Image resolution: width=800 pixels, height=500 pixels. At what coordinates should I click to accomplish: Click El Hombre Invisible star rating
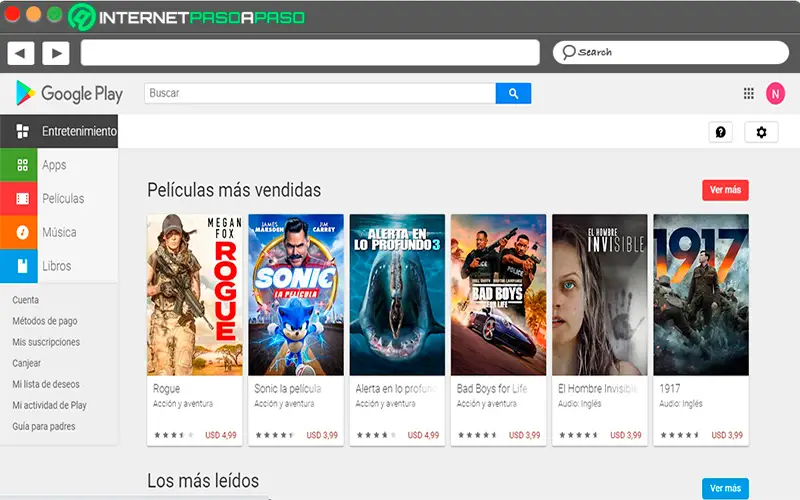pyautogui.click(x=579, y=435)
